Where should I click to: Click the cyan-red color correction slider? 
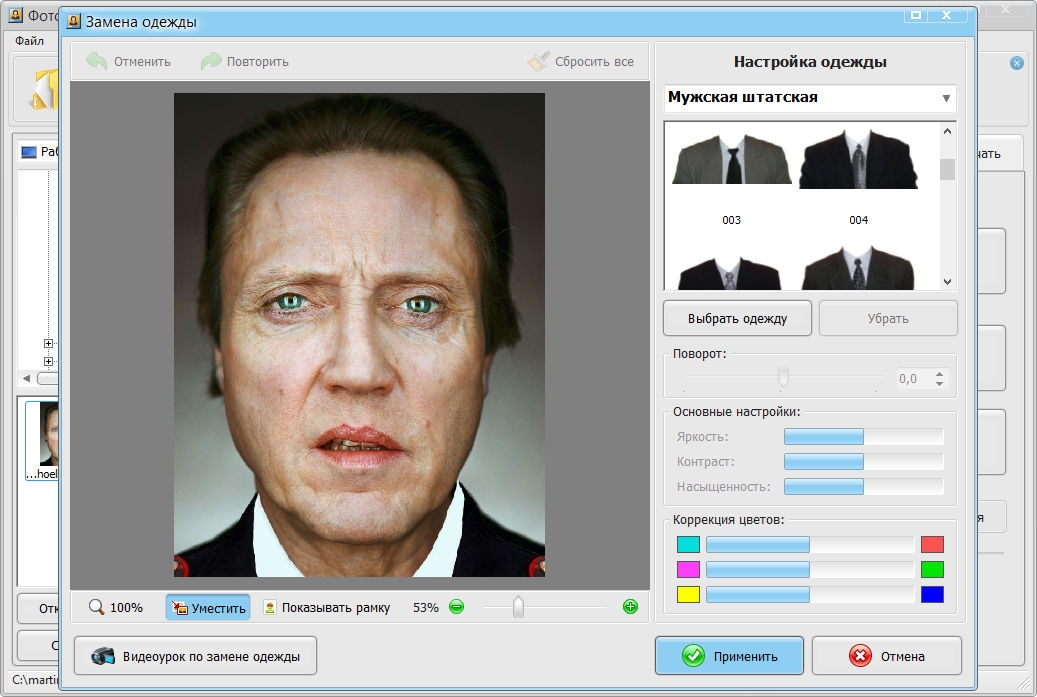[x=810, y=544]
